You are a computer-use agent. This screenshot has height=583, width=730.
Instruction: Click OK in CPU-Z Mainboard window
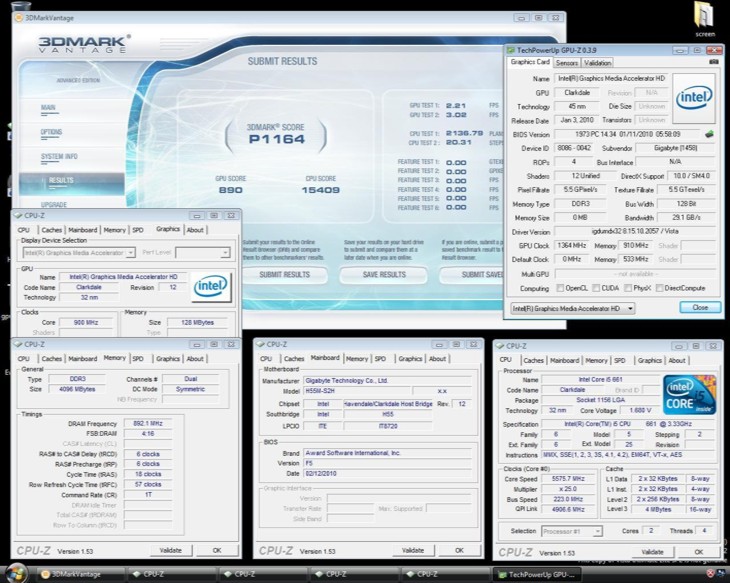460,550
